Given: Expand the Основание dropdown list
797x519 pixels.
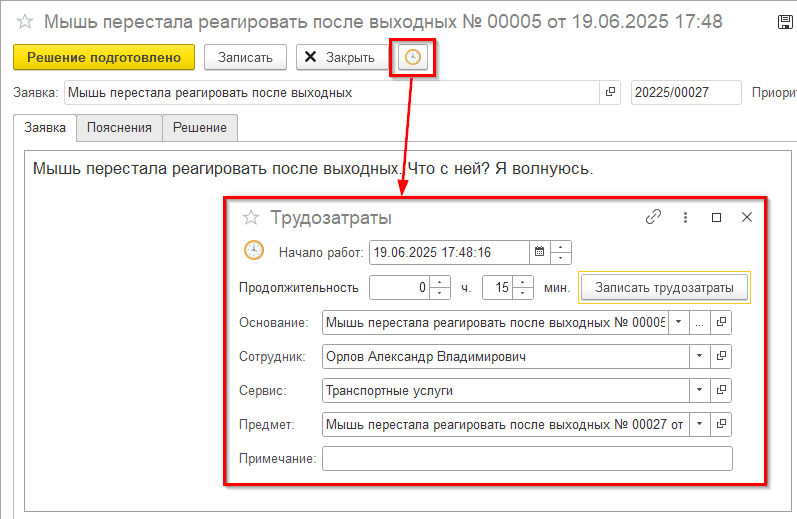Looking at the screenshot, I should pyautogui.click(x=679, y=322).
